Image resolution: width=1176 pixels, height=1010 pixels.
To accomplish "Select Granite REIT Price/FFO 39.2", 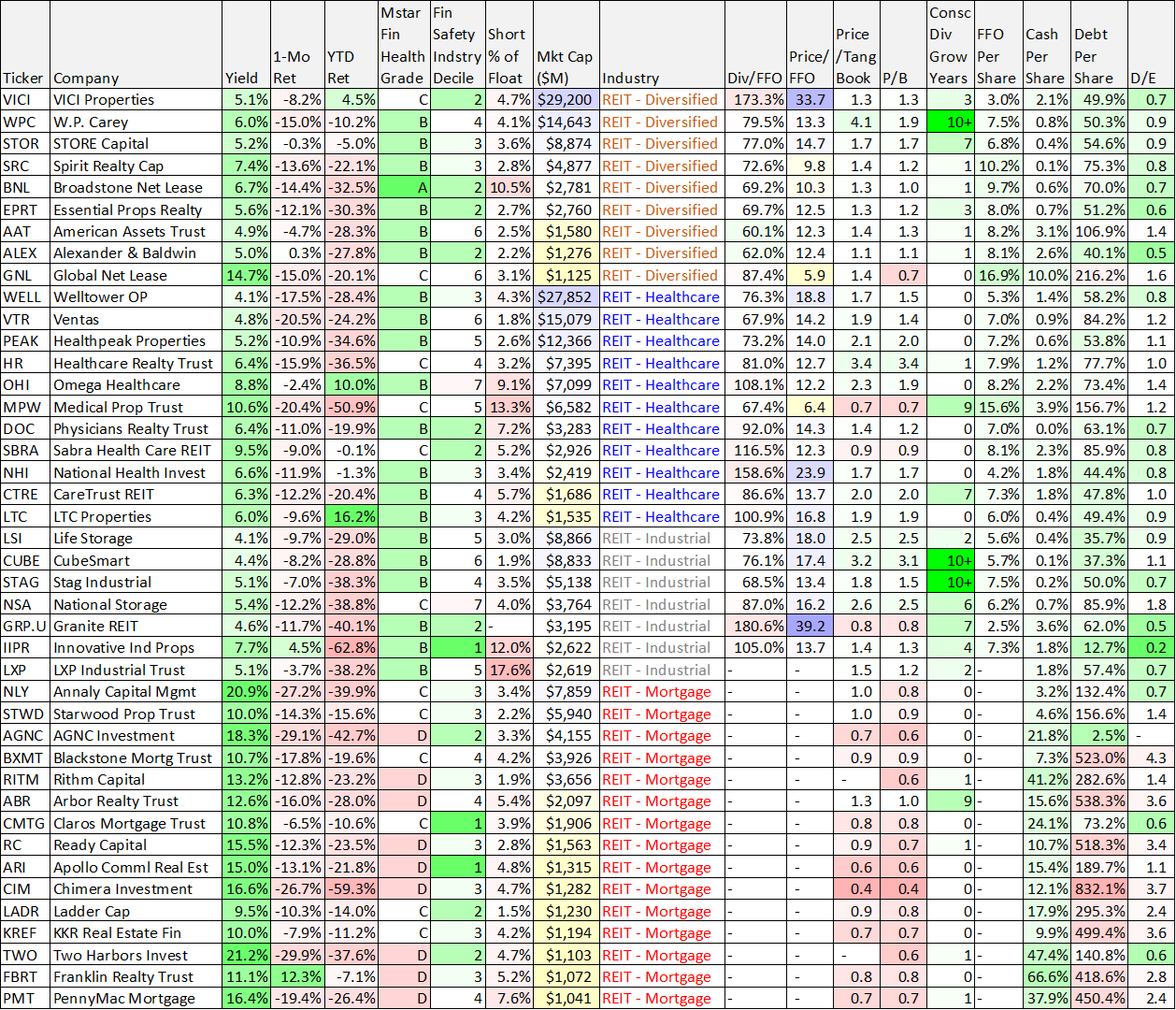I will click(x=810, y=627).
